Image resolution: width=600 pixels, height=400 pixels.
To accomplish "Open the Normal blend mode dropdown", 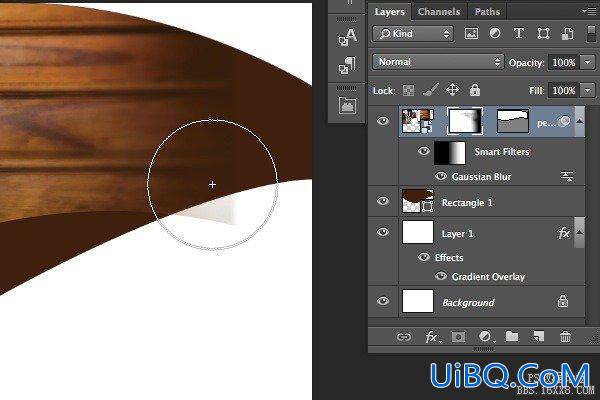I will click(437, 62).
